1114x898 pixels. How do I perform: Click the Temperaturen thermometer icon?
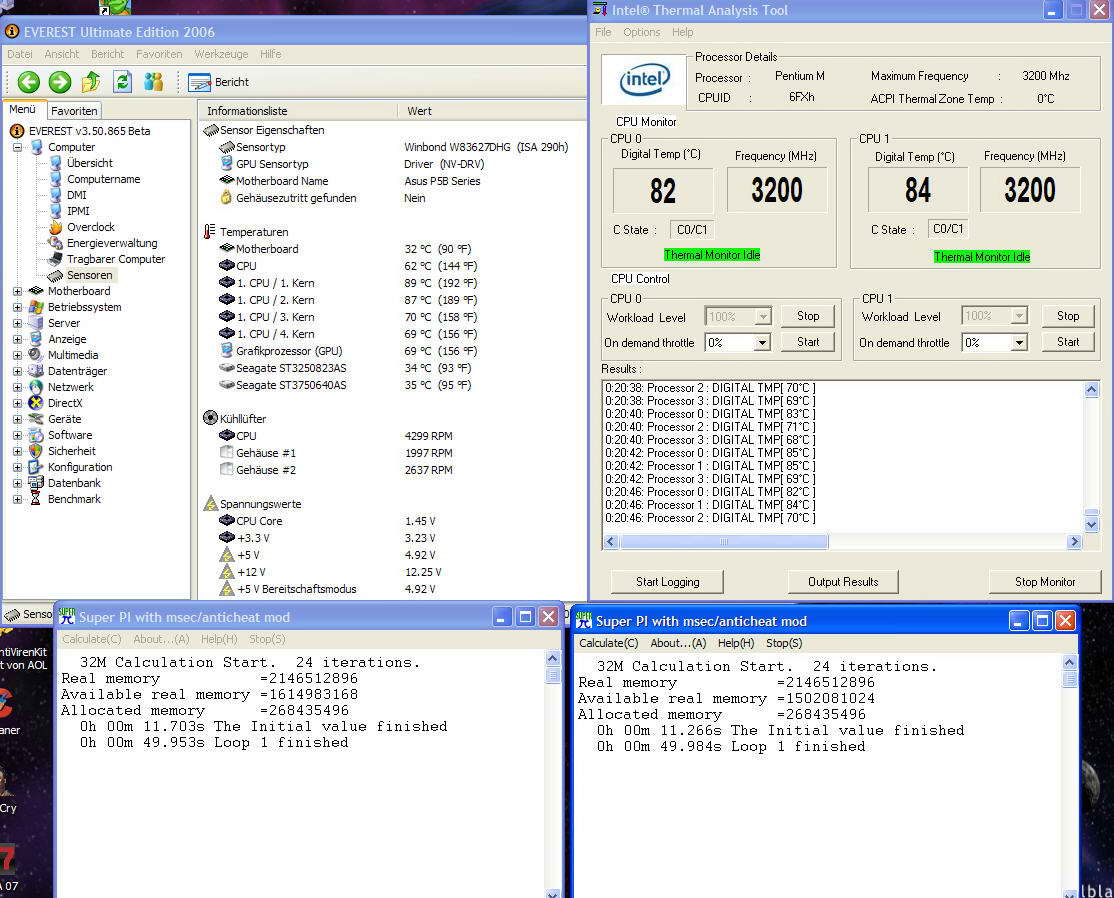209,232
